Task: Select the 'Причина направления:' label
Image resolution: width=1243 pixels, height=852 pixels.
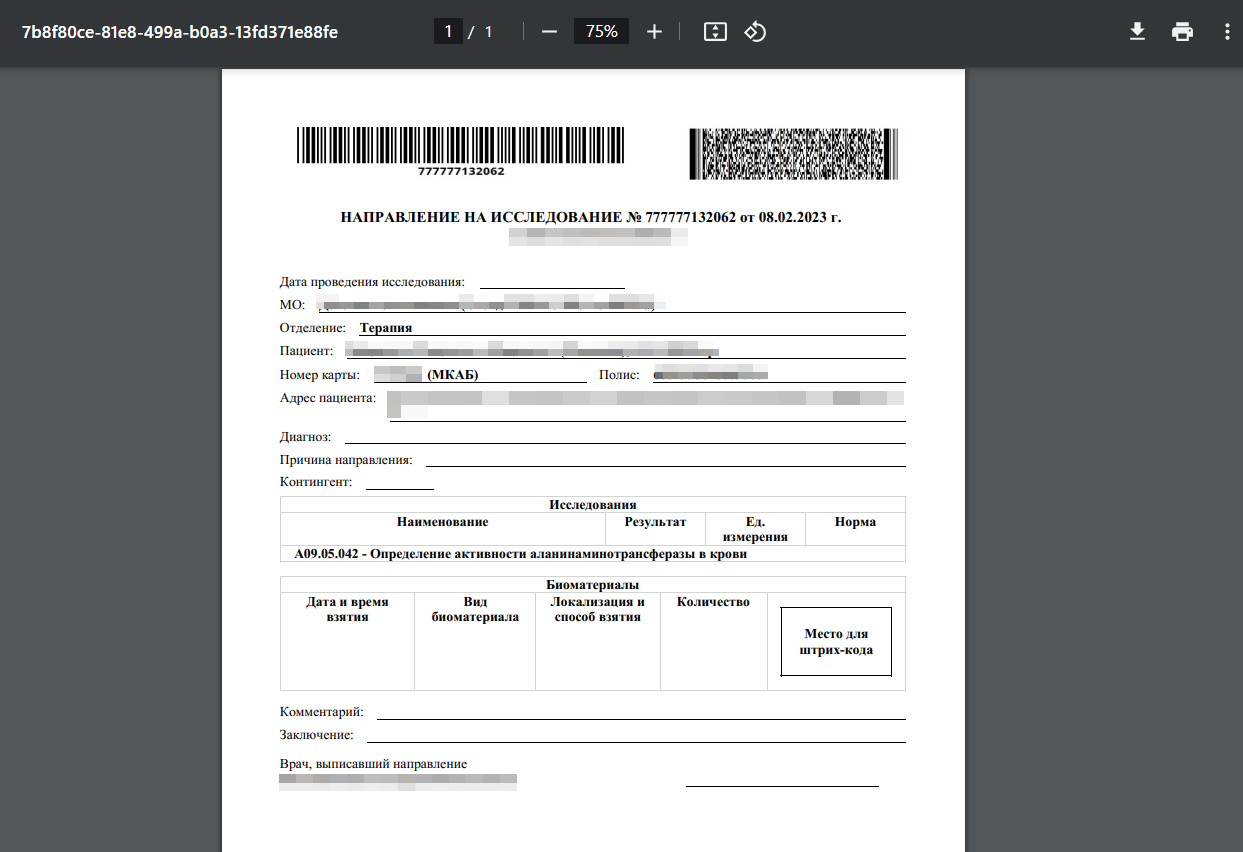Action: coord(346,460)
